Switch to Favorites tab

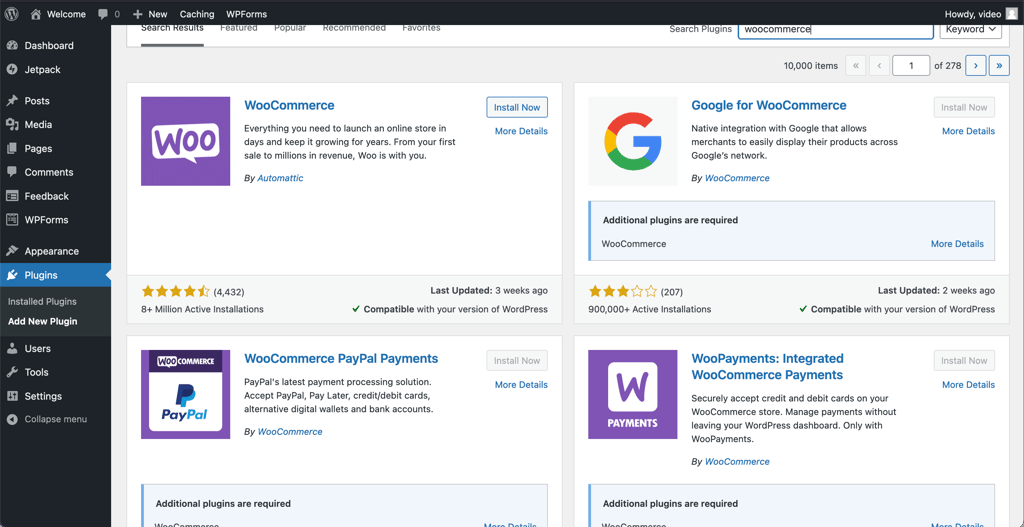[x=421, y=28]
